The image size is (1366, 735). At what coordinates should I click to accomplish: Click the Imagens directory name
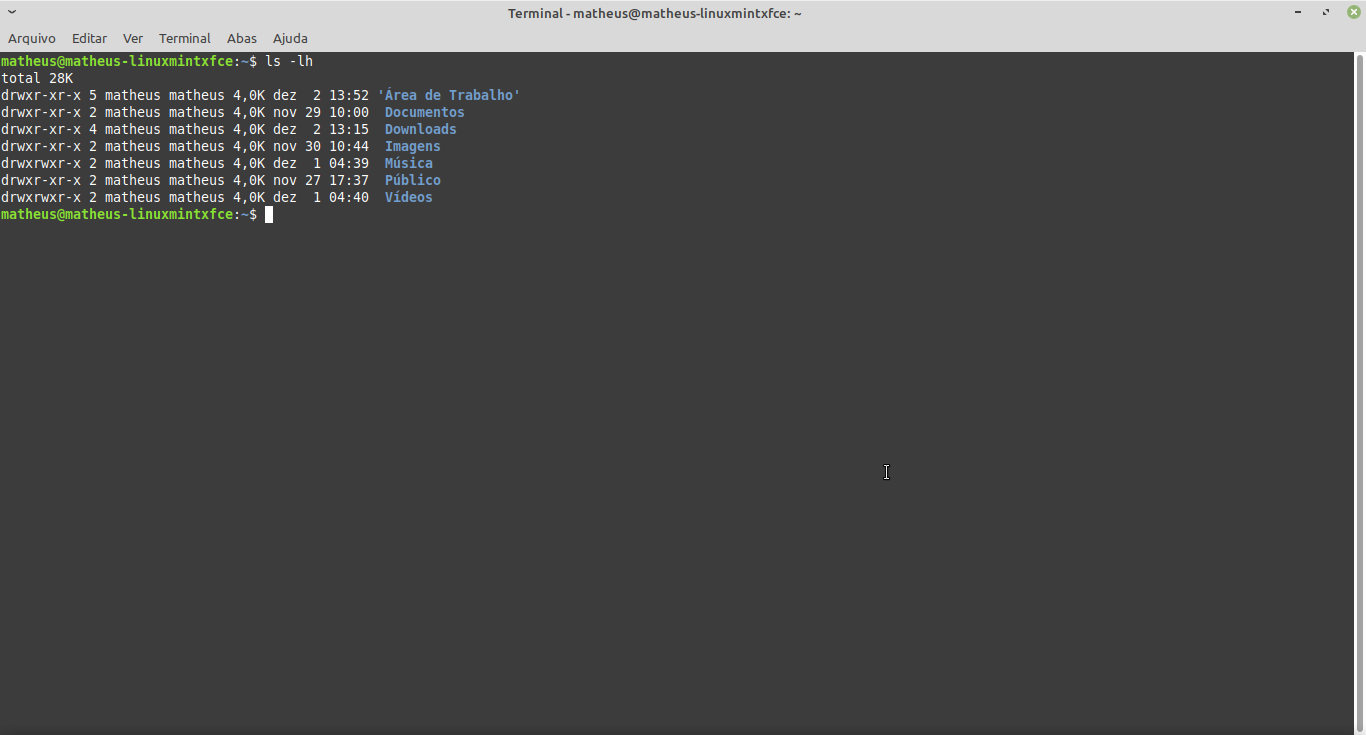[412, 146]
